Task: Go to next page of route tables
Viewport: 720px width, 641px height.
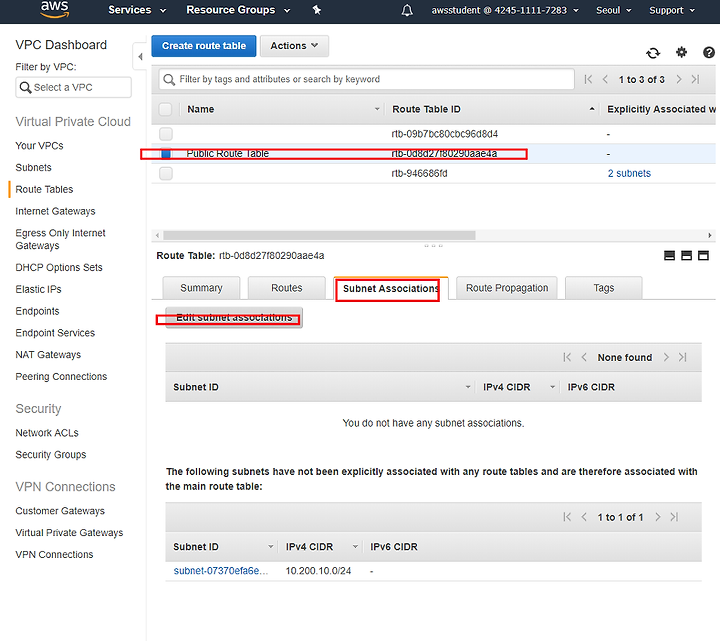Action: click(679, 79)
